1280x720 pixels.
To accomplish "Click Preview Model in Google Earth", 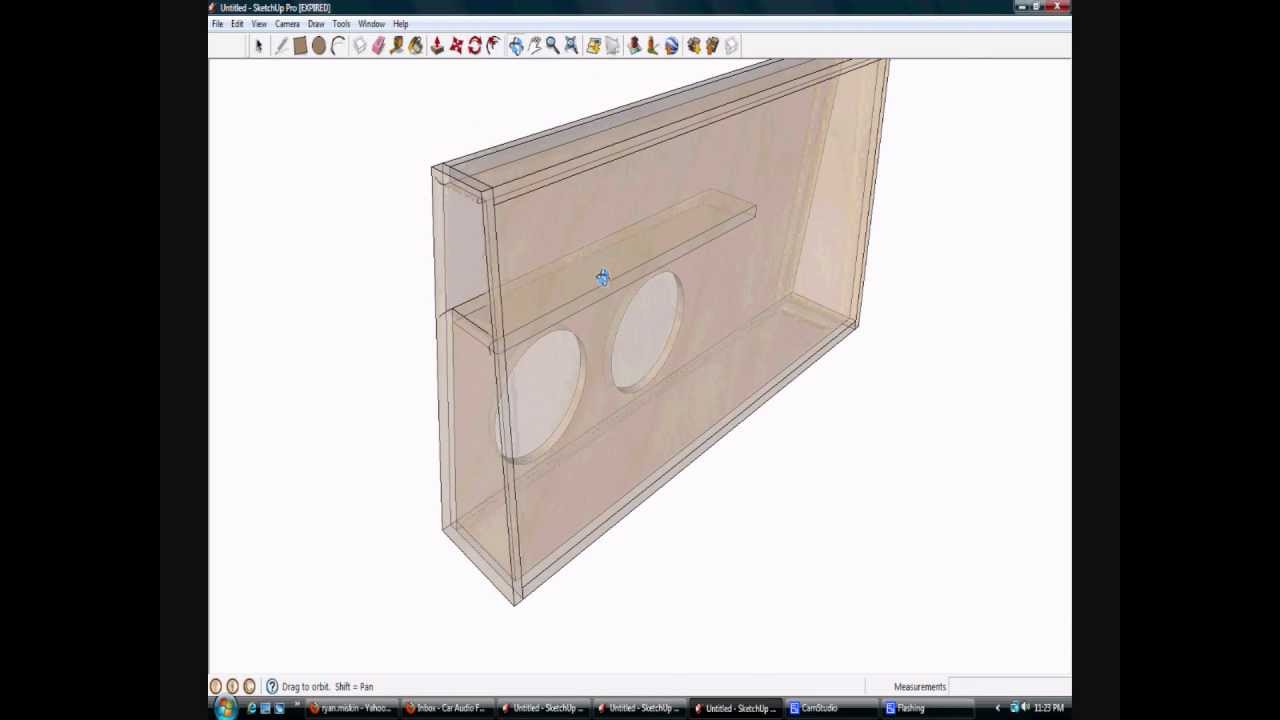I will tap(672, 46).
